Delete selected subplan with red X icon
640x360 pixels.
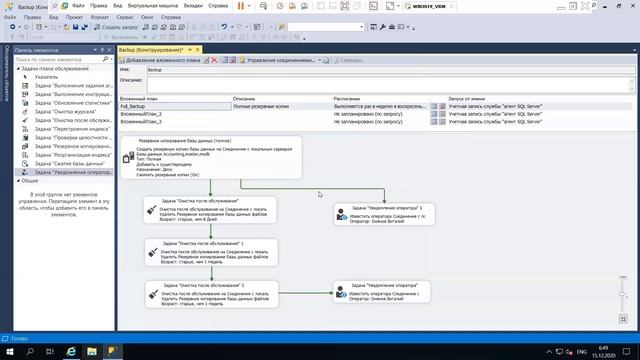click(x=214, y=60)
